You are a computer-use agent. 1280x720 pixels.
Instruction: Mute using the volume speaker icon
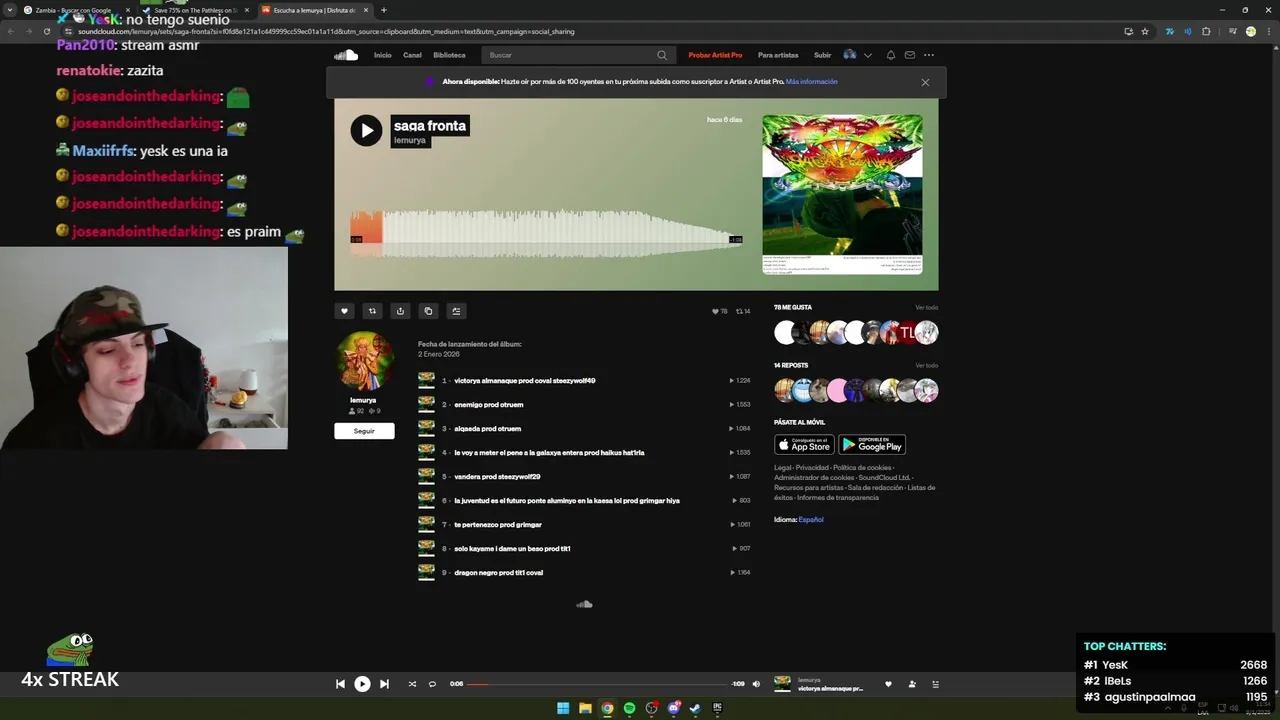click(x=756, y=684)
